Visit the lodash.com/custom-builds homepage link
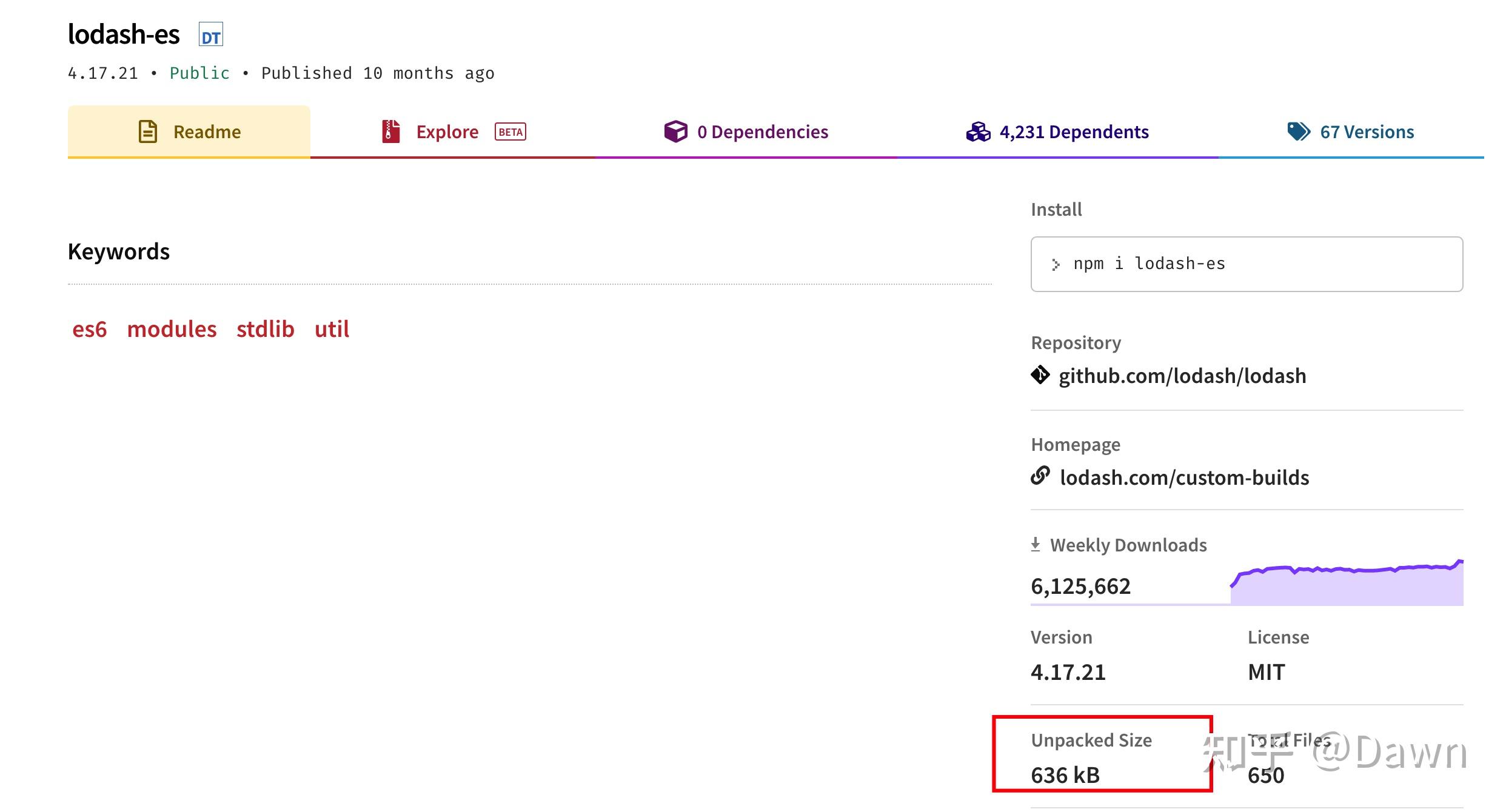This screenshot has width=1506, height=812. click(1184, 478)
